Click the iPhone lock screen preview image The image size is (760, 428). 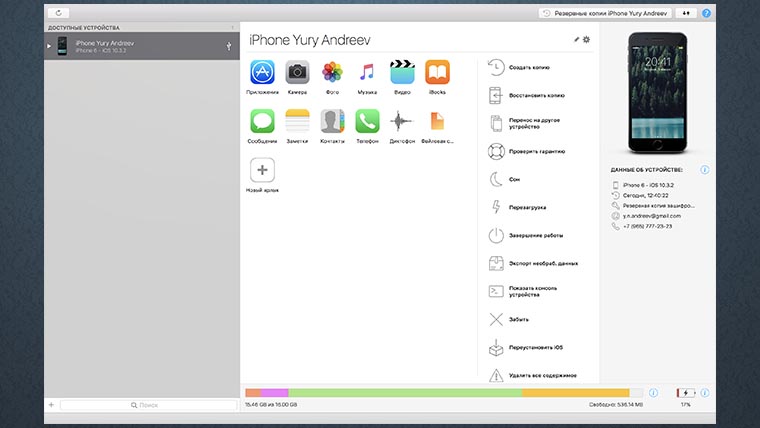click(658, 93)
